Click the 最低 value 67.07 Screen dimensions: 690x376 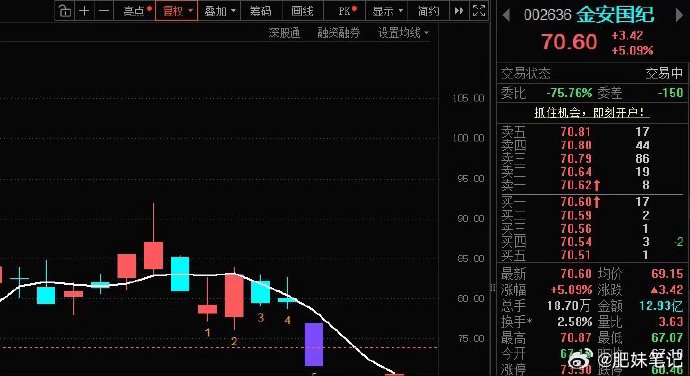pyautogui.click(x=667, y=338)
